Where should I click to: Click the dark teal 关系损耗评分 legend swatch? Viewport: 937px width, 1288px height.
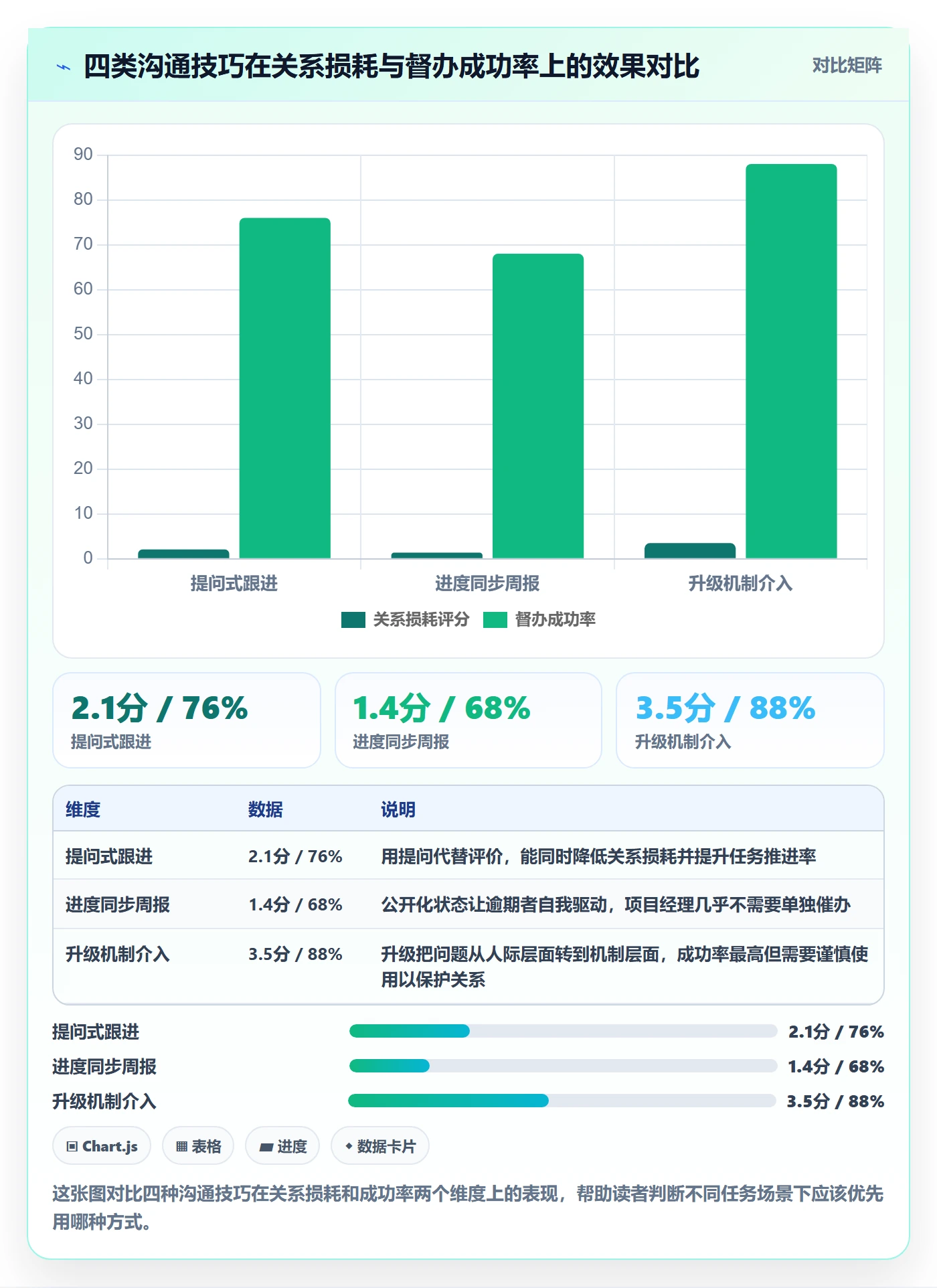[x=353, y=620]
